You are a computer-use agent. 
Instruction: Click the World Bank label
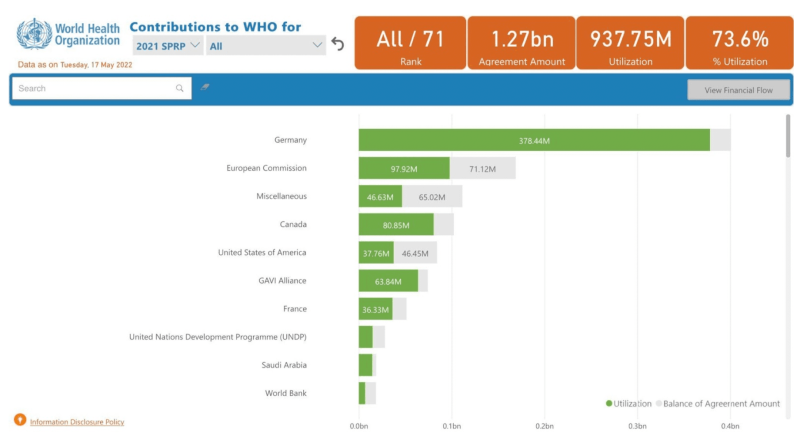tap(286, 393)
